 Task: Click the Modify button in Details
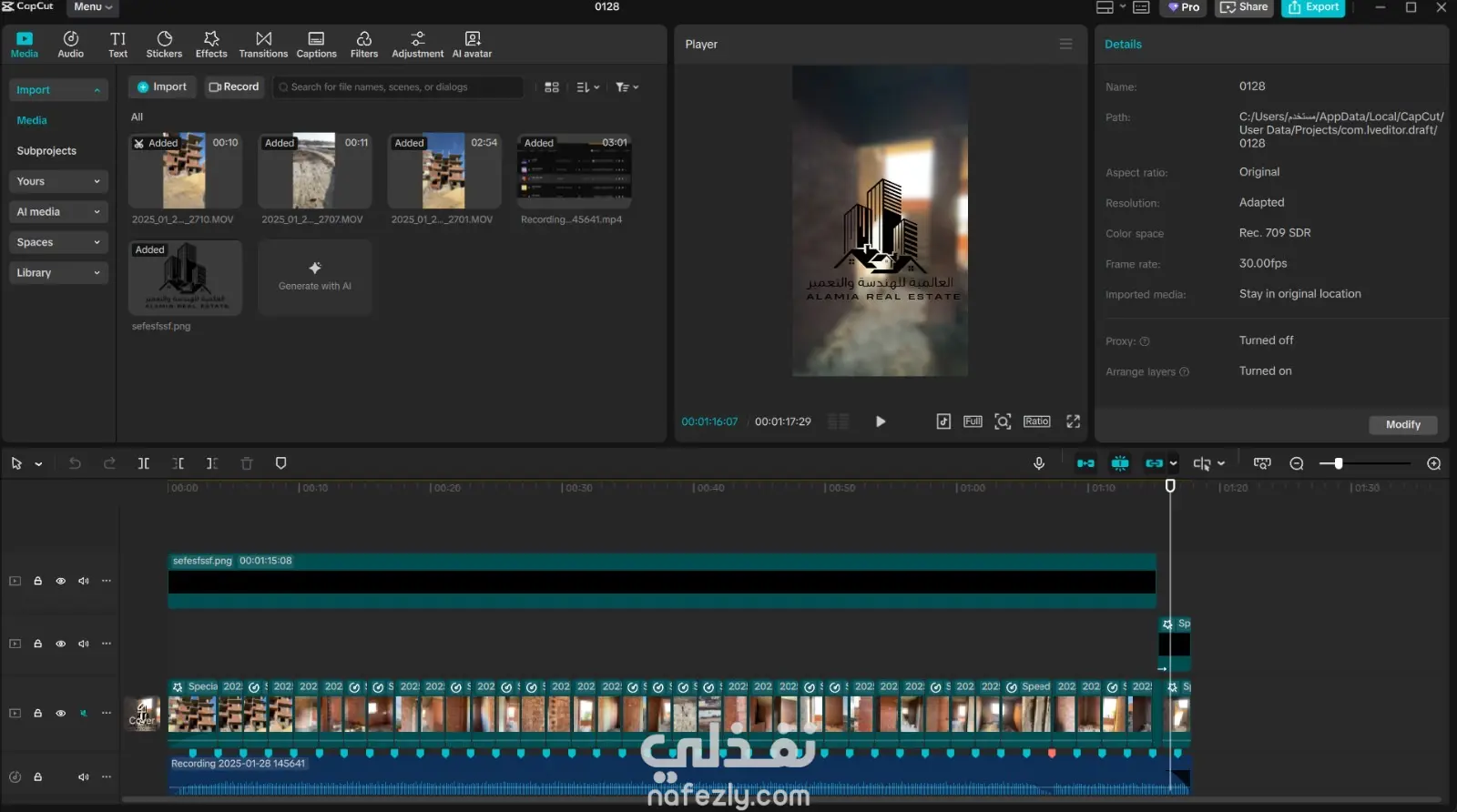pyautogui.click(x=1402, y=425)
